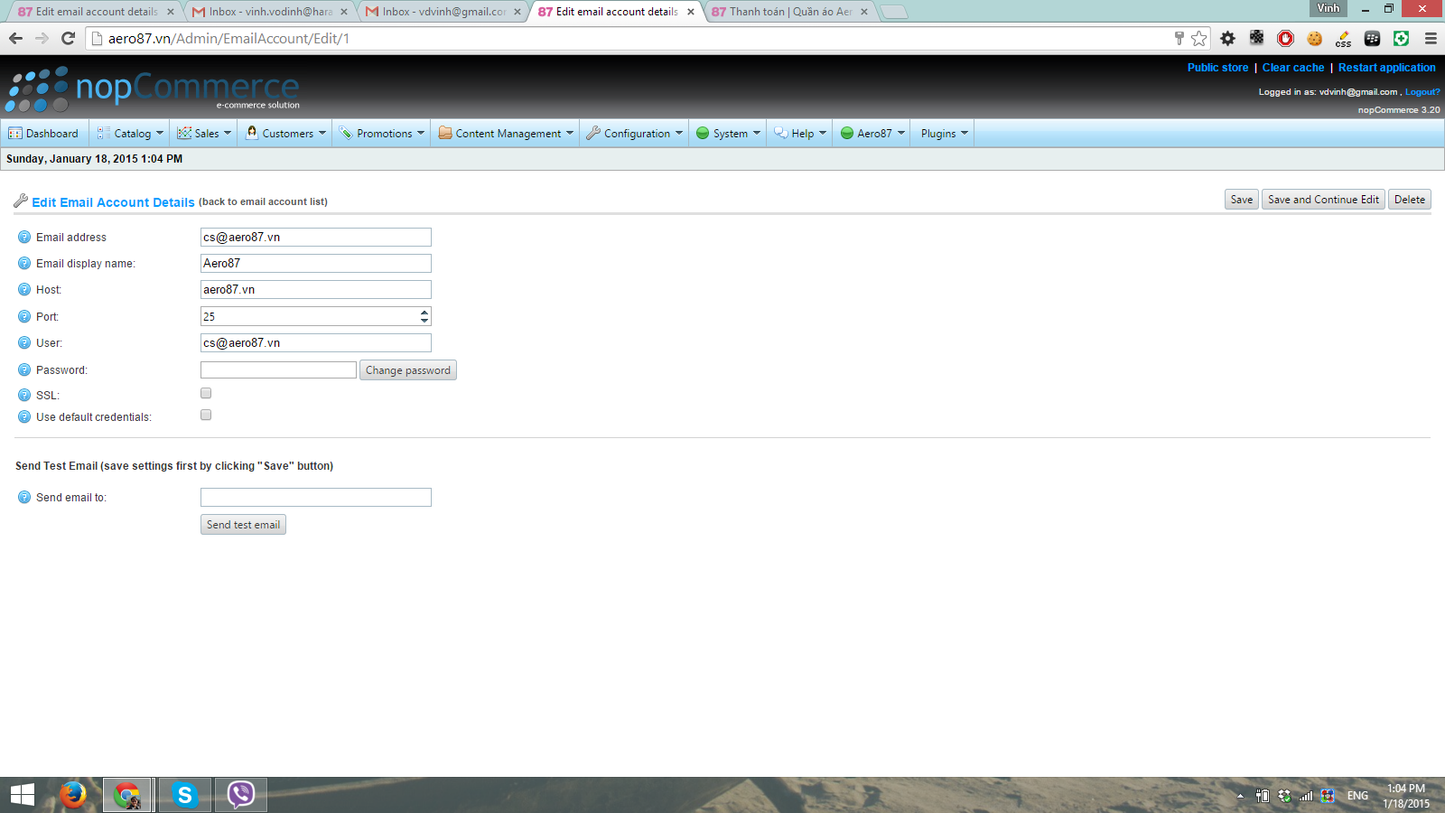Viewport: 1445px width, 813px height.
Task: Click help icon beside Password label
Action: 24,370
